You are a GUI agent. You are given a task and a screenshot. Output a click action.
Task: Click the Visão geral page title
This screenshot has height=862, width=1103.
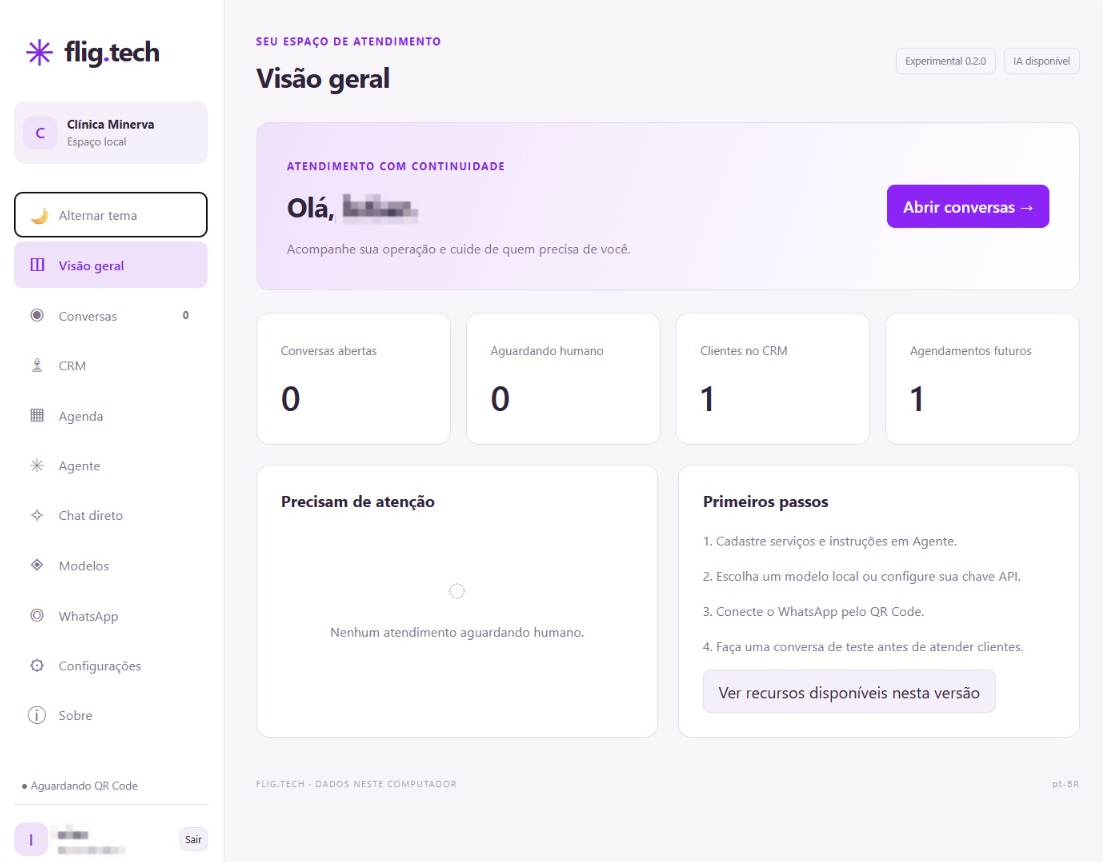coord(323,78)
